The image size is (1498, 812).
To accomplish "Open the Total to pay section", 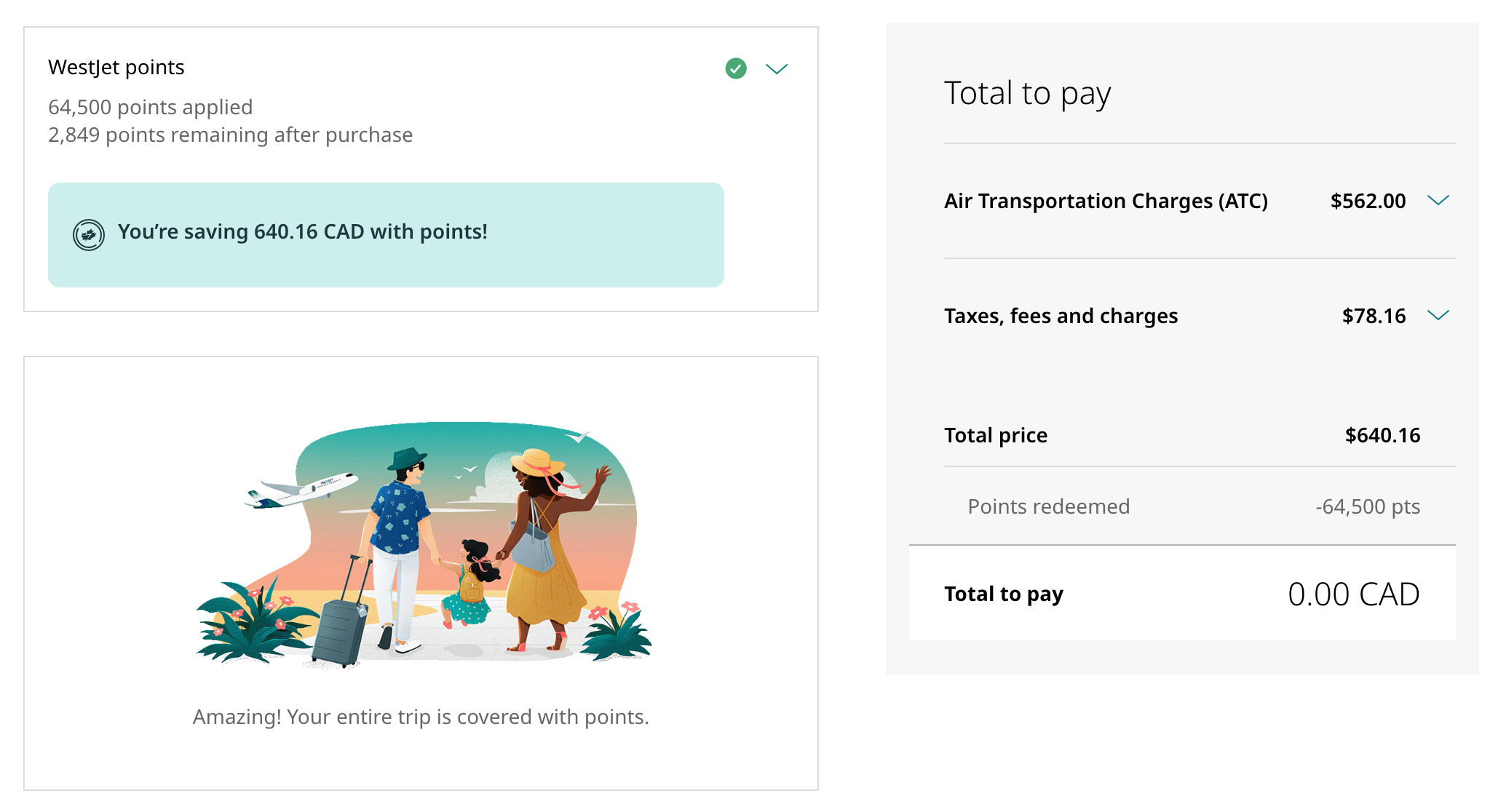I will point(1027,93).
